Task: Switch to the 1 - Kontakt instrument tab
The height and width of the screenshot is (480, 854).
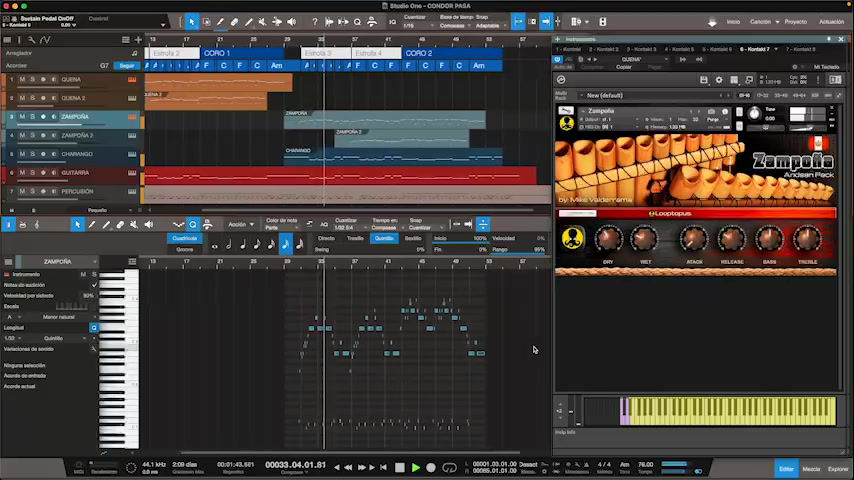Action: point(568,50)
